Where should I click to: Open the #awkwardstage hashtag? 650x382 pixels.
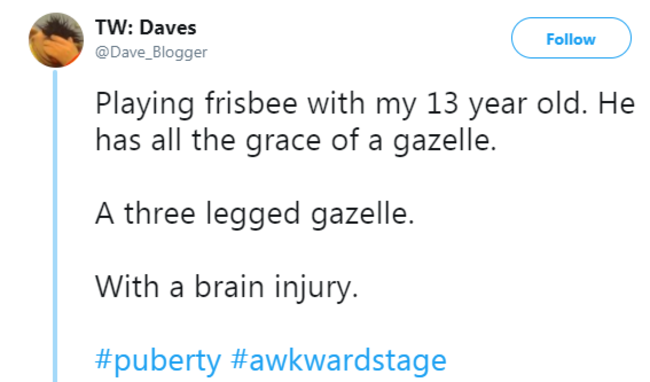(x=339, y=360)
